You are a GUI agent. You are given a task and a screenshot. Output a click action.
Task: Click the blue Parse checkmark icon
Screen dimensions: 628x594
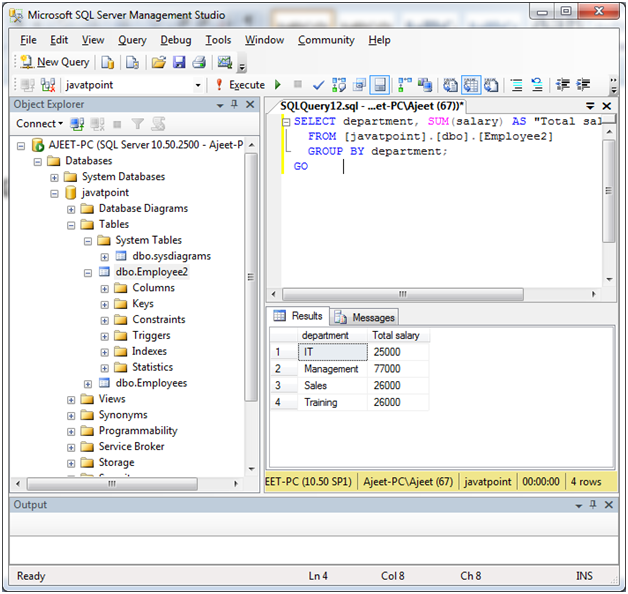coord(318,85)
